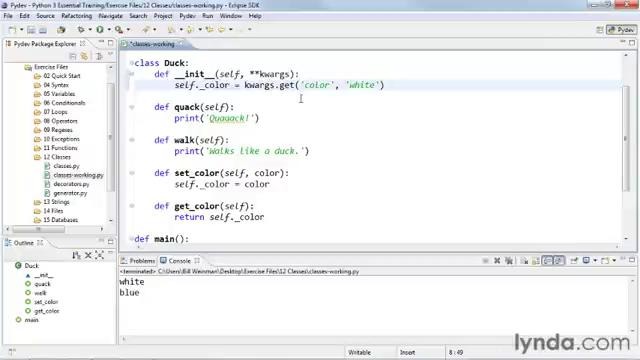
Task: Open the Refactoring menu
Action: [76, 16]
